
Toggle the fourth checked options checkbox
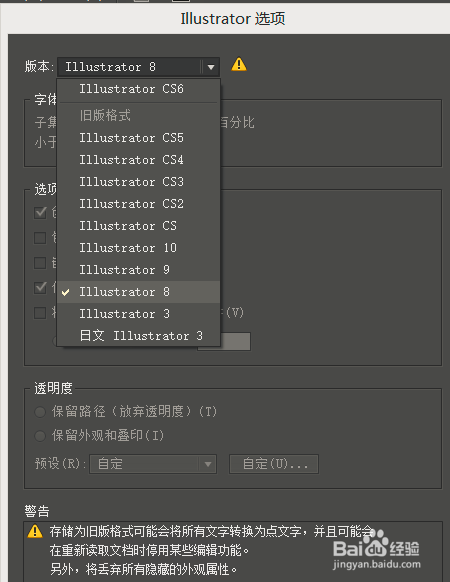coord(40,288)
